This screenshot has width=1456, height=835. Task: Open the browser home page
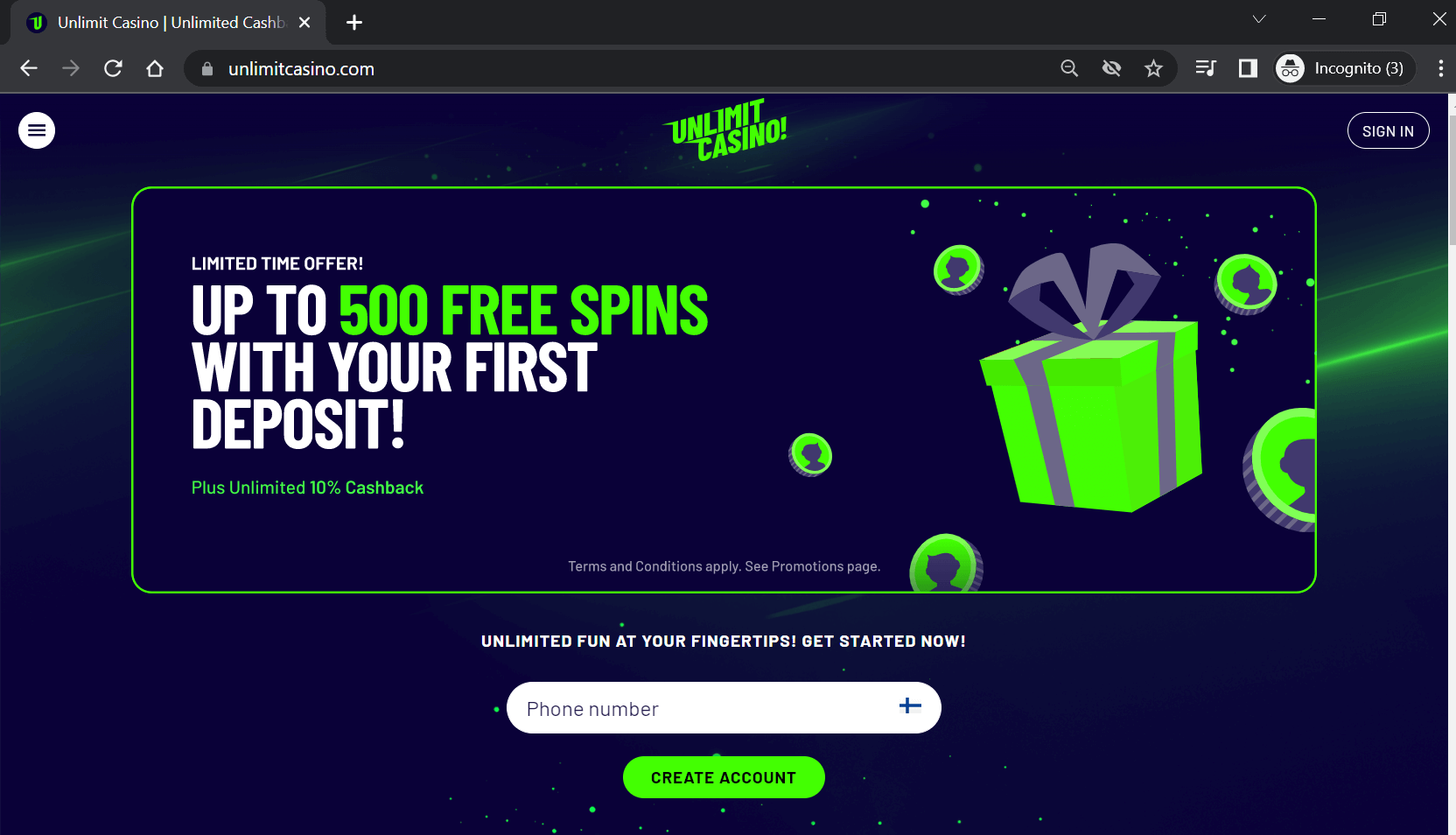coord(155,68)
